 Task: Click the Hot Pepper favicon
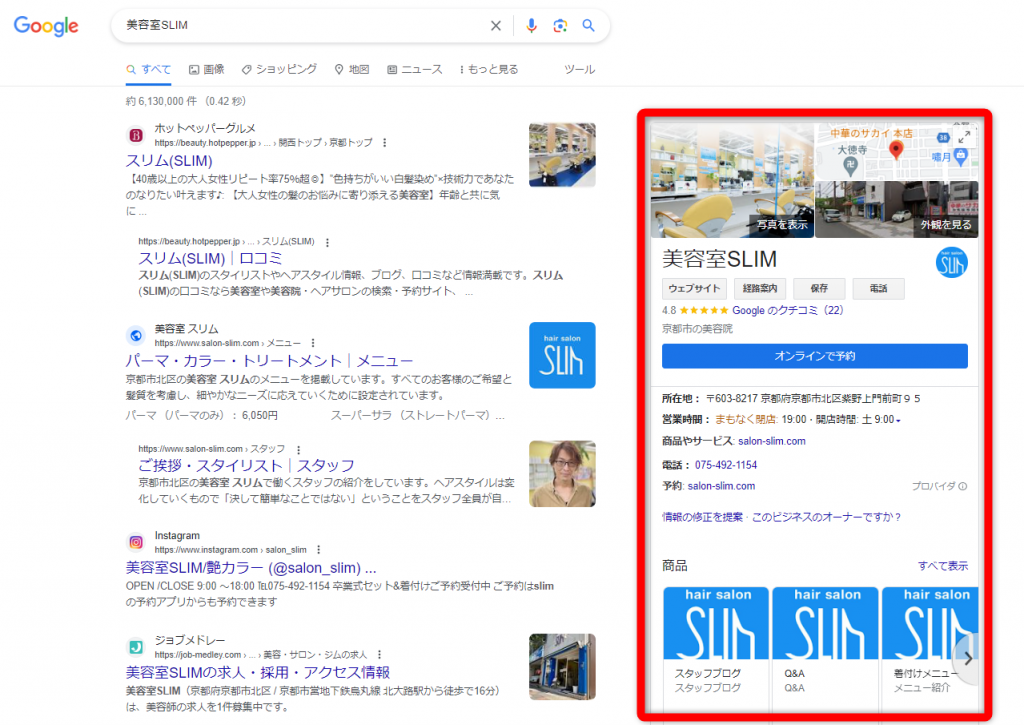(136, 135)
